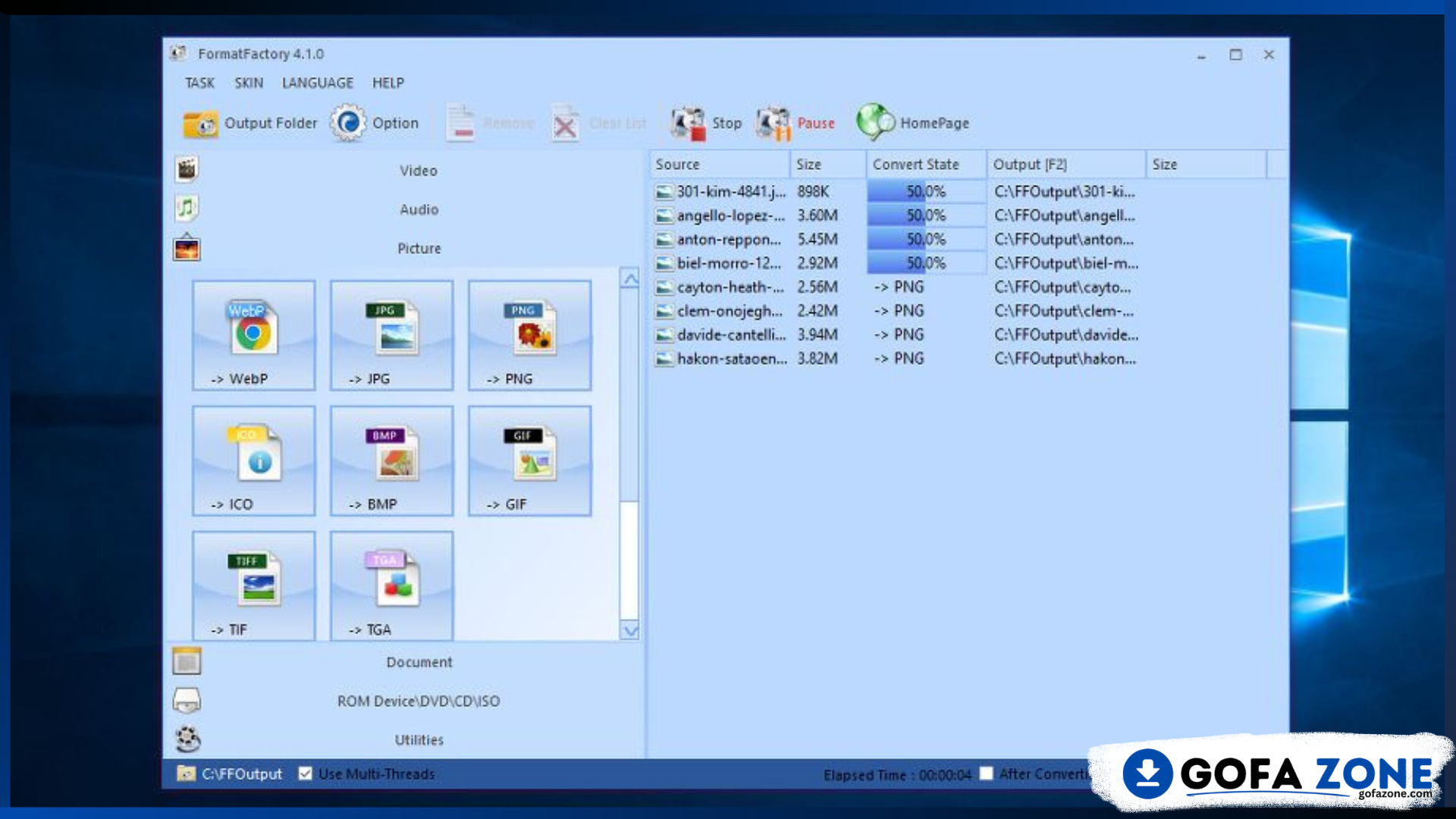The image size is (1456, 819).
Task: Click the Remove toolbar icon
Action: coord(460,123)
